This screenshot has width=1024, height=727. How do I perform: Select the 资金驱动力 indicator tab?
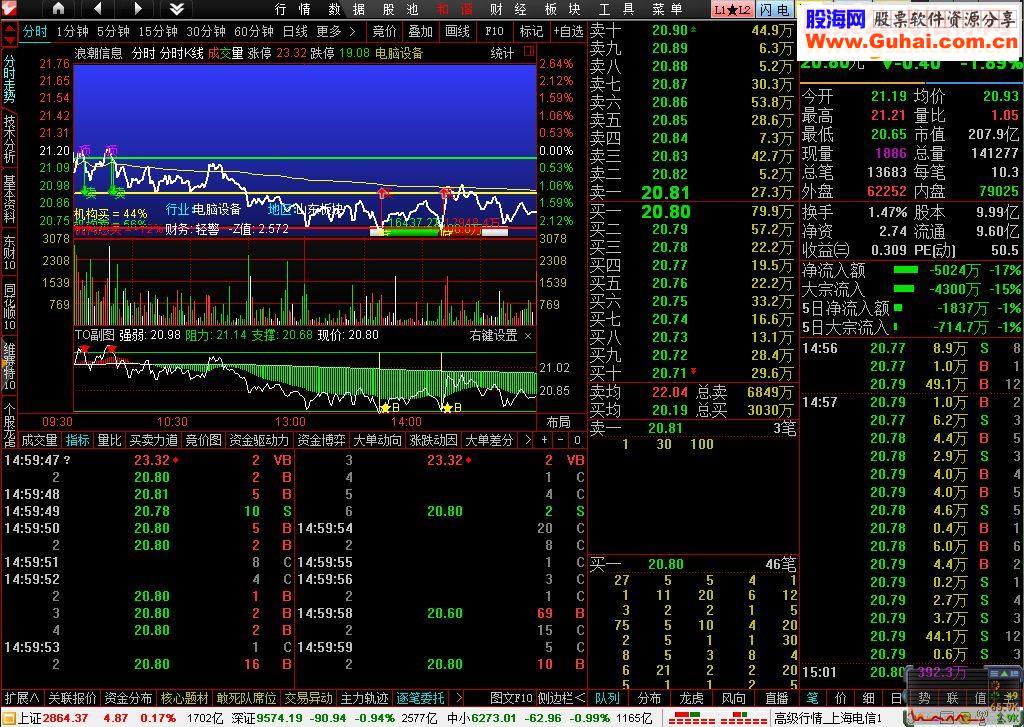click(259, 440)
